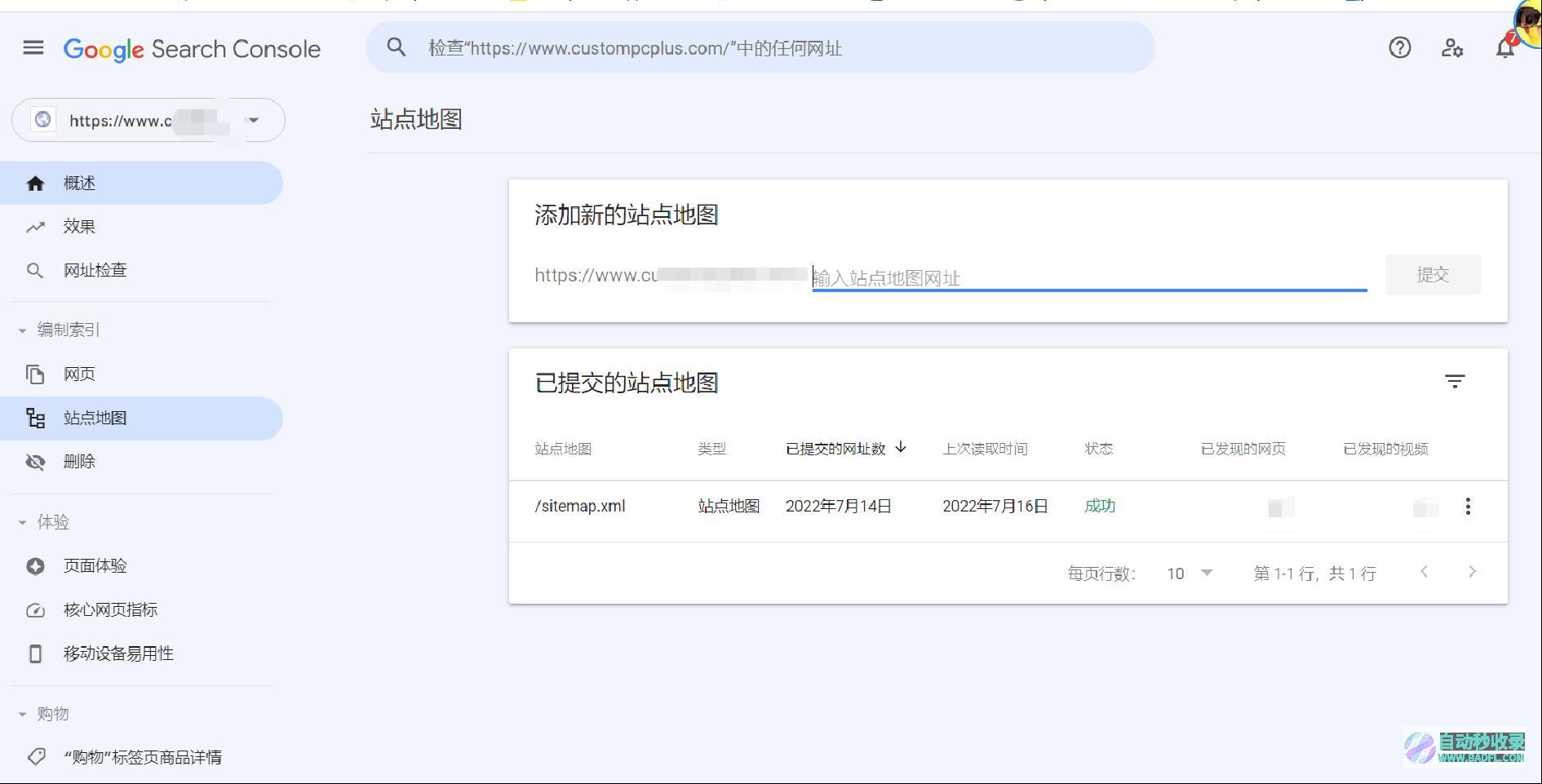Screen dimensions: 1542x784
Task: Click the 站点地图 column header
Action: [x=563, y=449]
